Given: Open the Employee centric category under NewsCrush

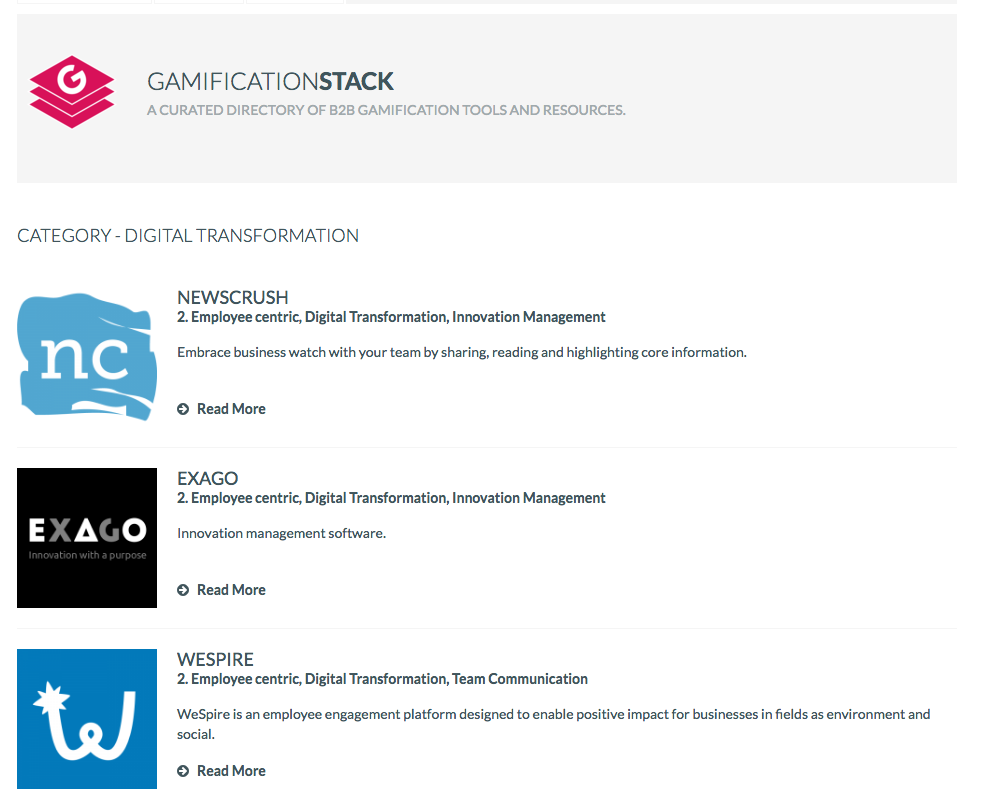Looking at the screenshot, I should (x=236, y=316).
